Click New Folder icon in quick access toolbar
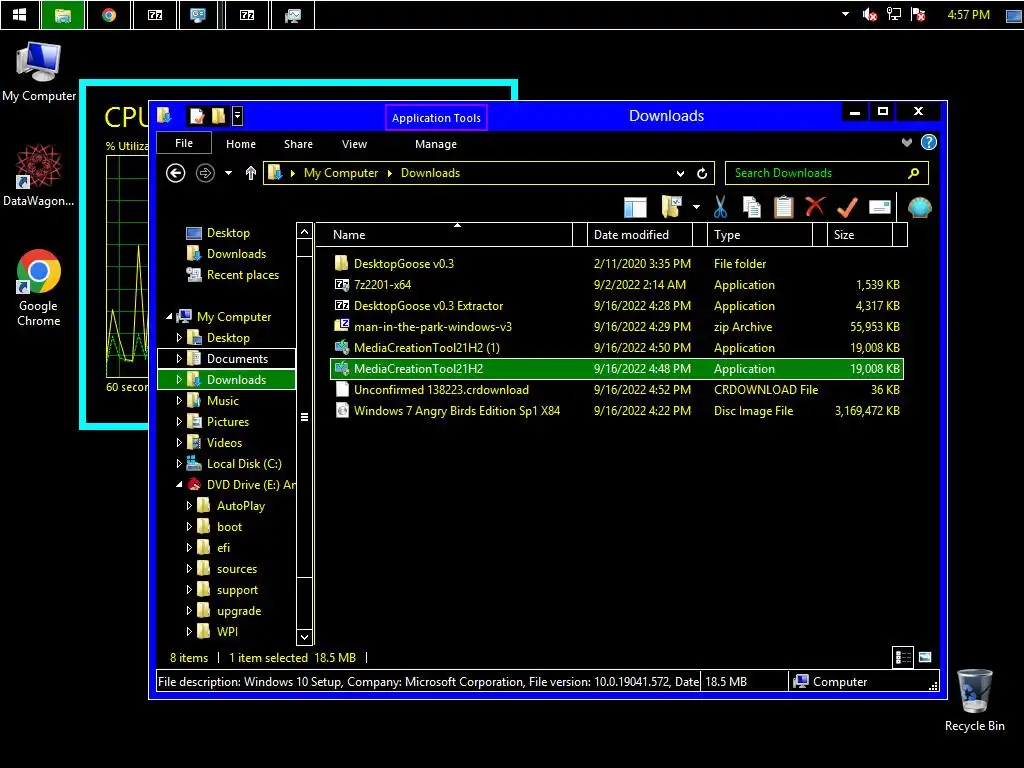 point(218,116)
